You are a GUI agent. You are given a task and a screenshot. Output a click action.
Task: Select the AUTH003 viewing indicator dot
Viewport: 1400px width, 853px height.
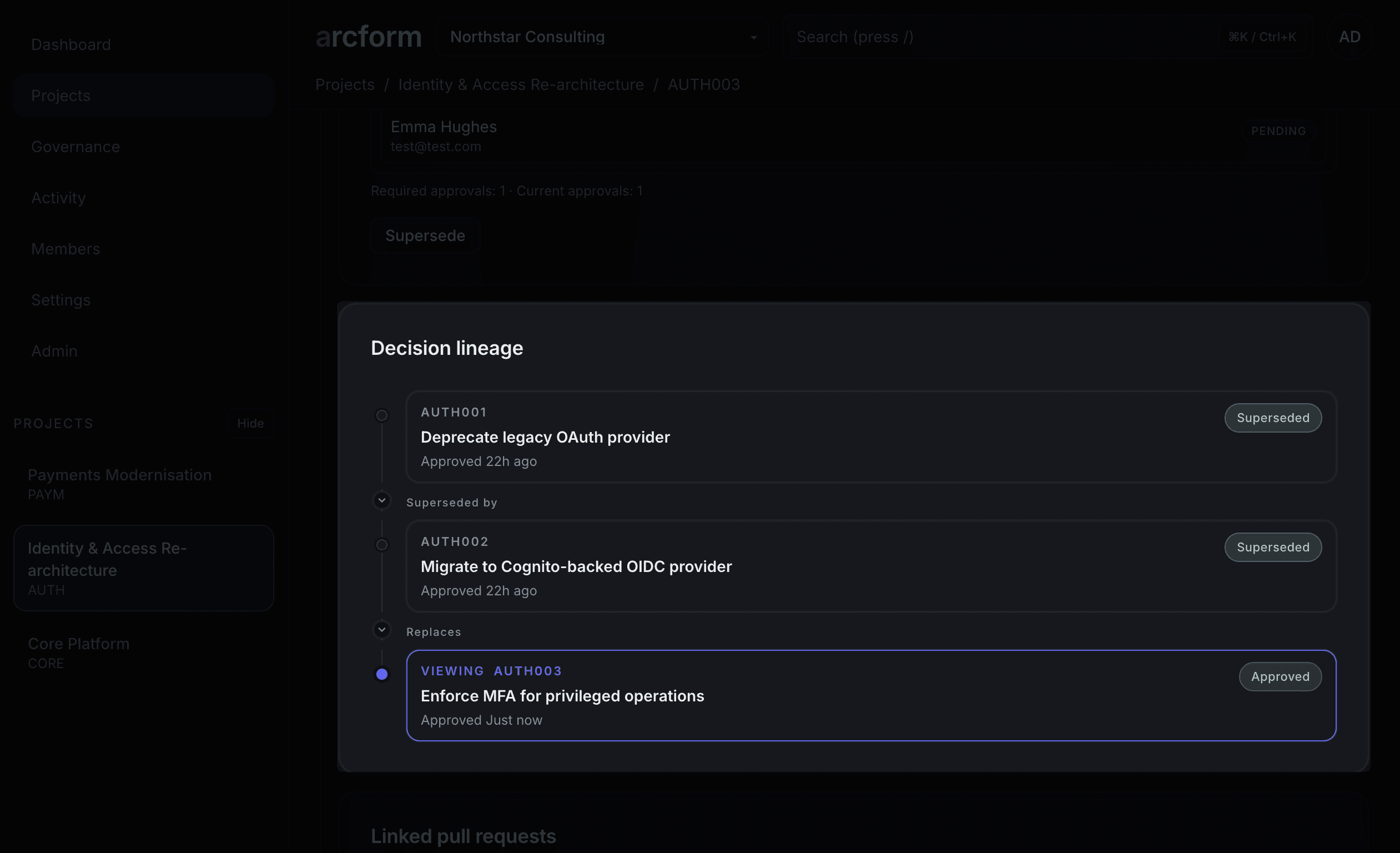tap(381, 674)
